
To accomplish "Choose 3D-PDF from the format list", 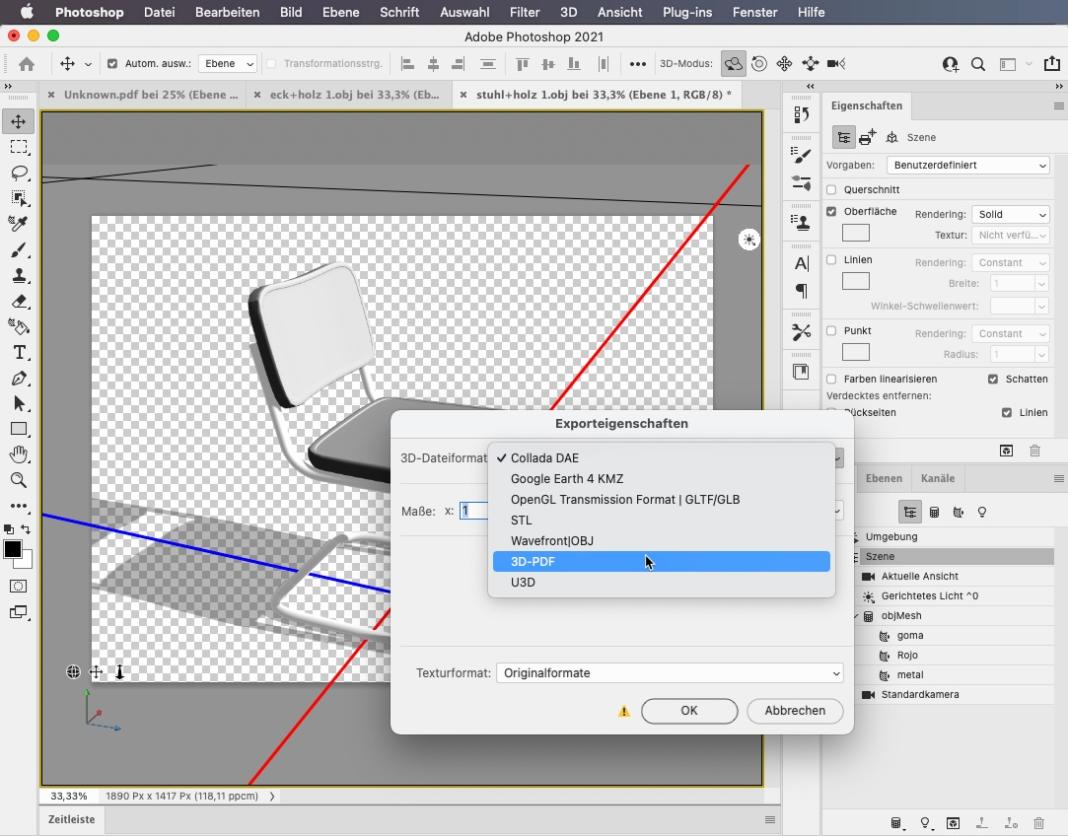I will pyautogui.click(x=661, y=561).
